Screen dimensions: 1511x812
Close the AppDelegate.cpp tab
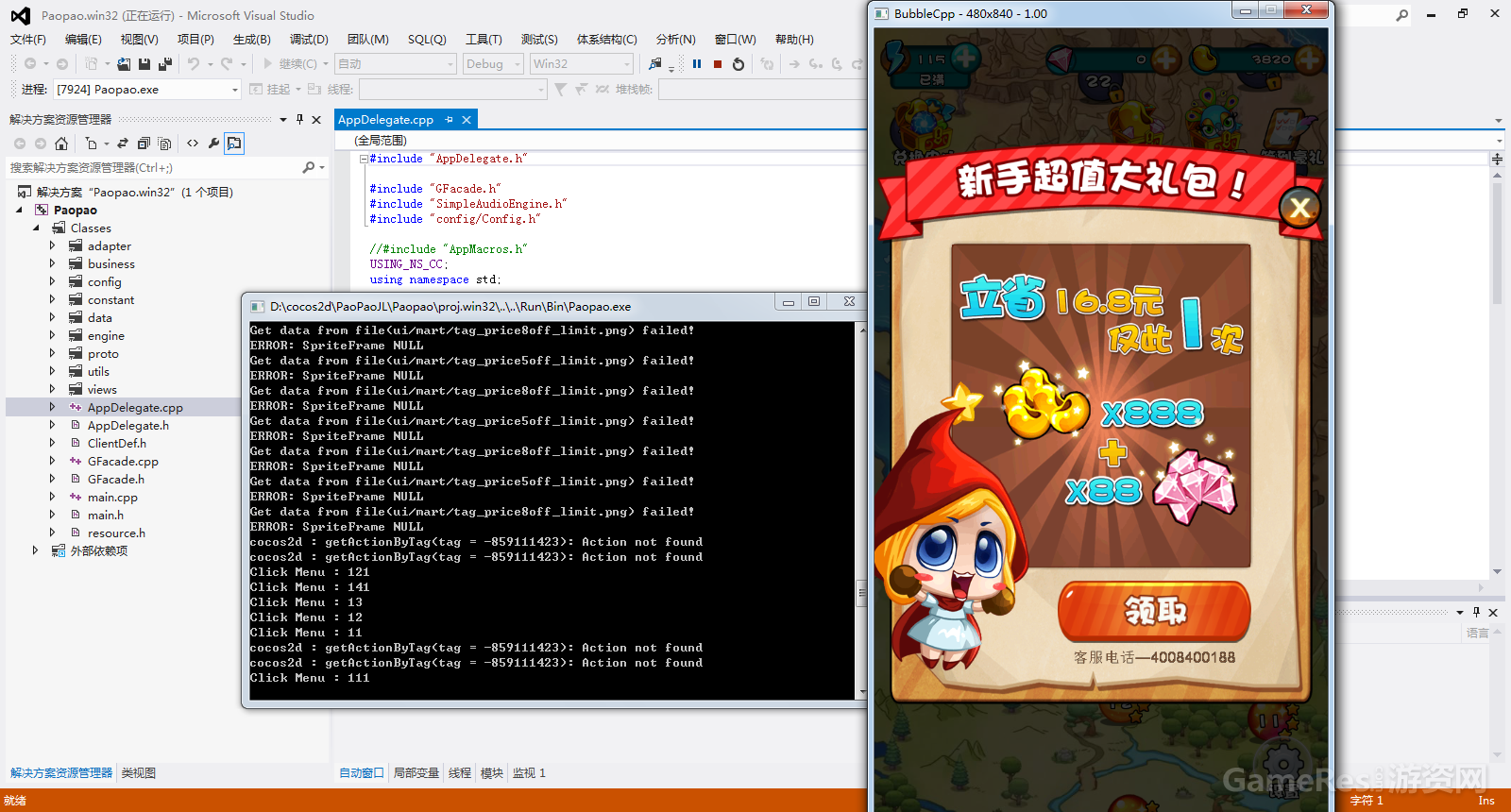466,120
